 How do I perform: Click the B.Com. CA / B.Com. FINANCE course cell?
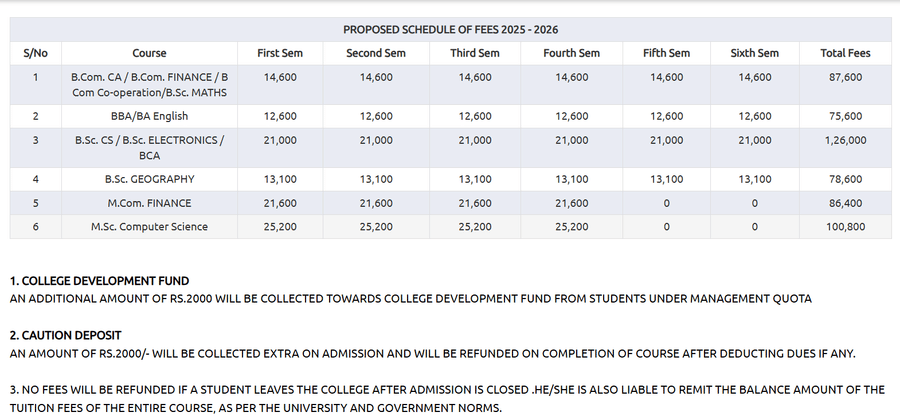(x=149, y=84)
